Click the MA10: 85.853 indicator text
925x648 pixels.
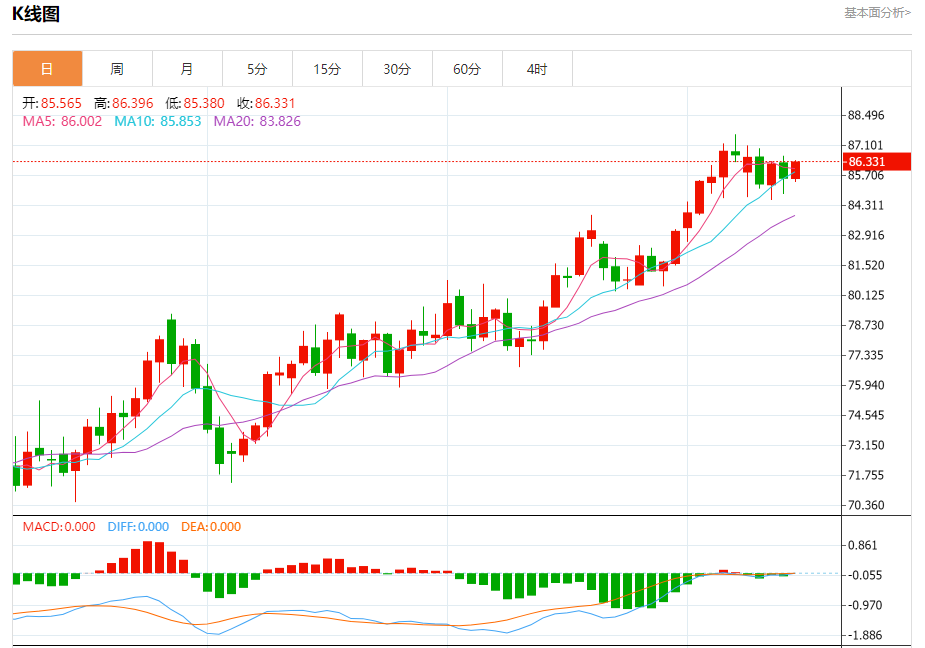158,122
